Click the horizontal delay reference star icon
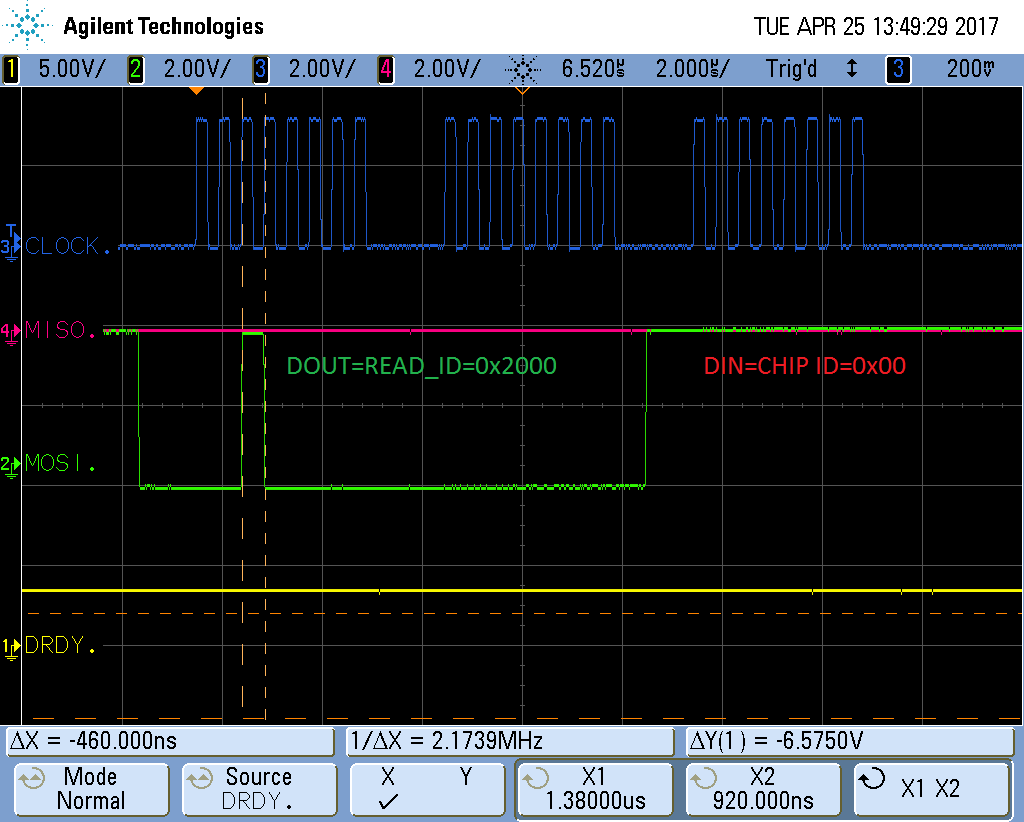 (x=522, y=69)
